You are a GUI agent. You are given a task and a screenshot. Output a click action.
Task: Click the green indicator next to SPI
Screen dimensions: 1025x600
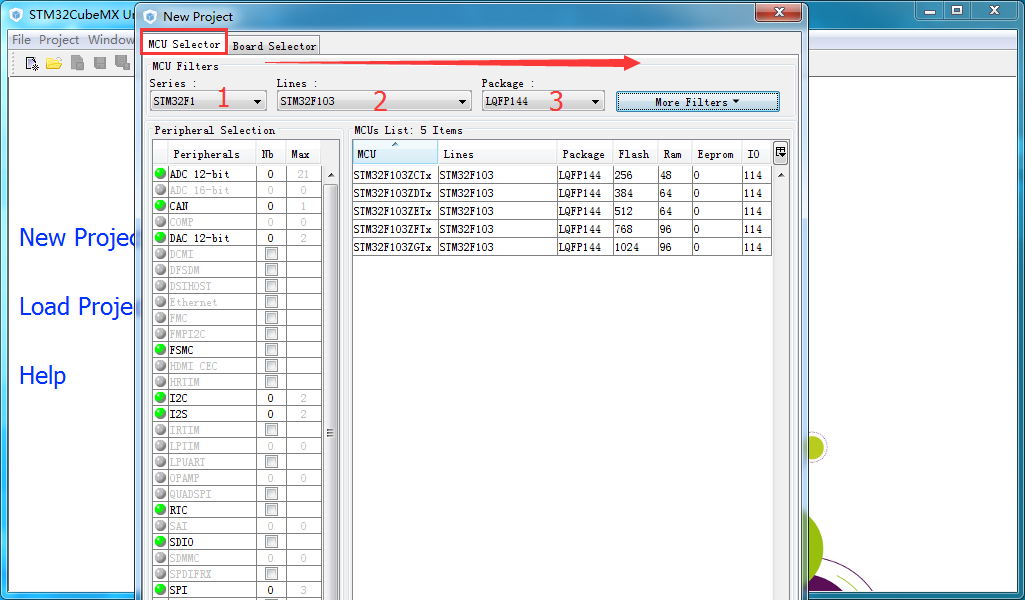coord(160,590)
